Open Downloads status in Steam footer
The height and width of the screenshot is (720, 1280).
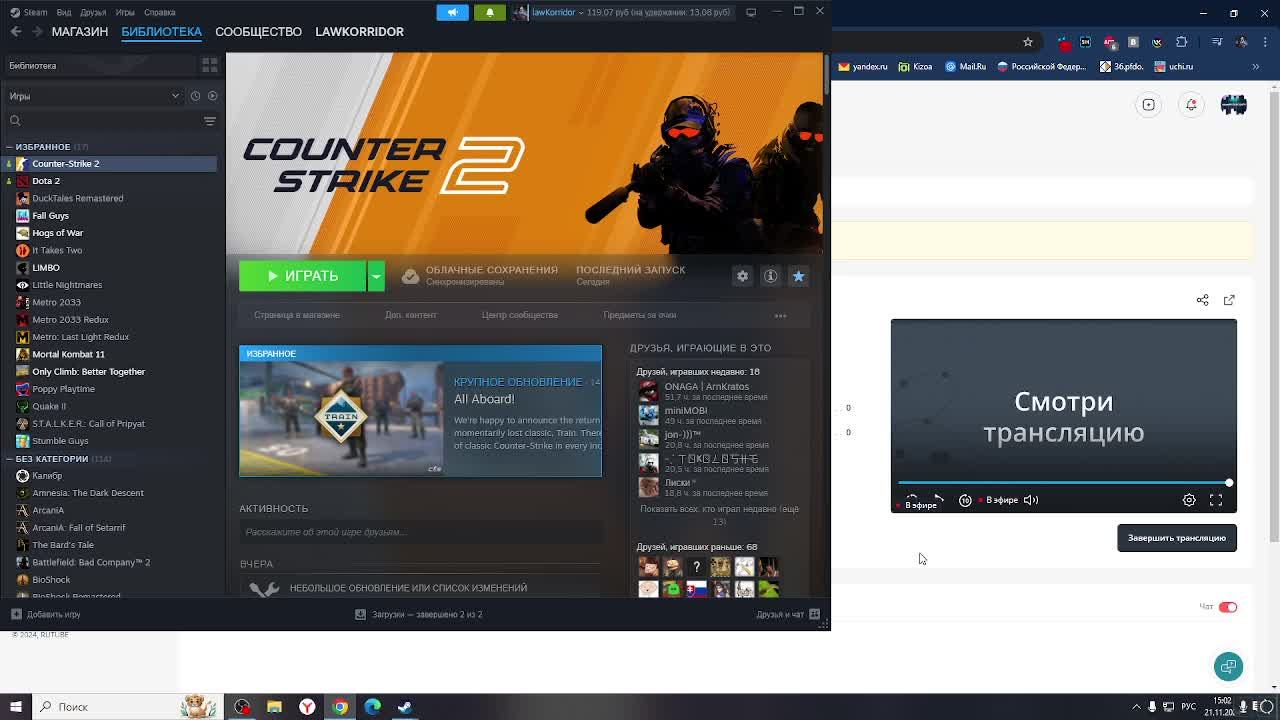pos(419,614)
